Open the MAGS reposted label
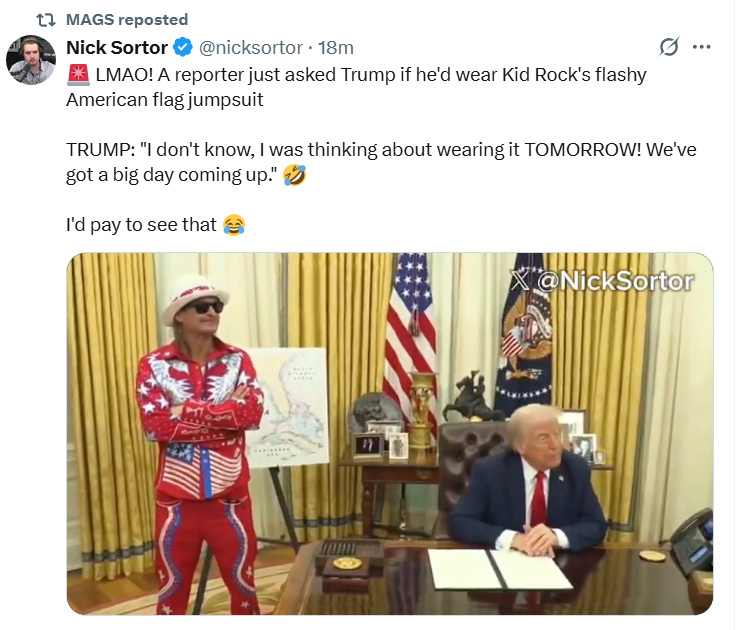This screenshot has height=630, width=740. (x=127, y=20)
